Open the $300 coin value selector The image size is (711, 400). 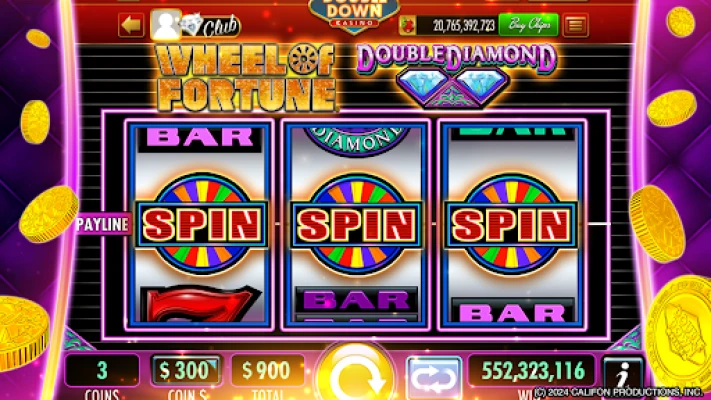pos(186,371)
